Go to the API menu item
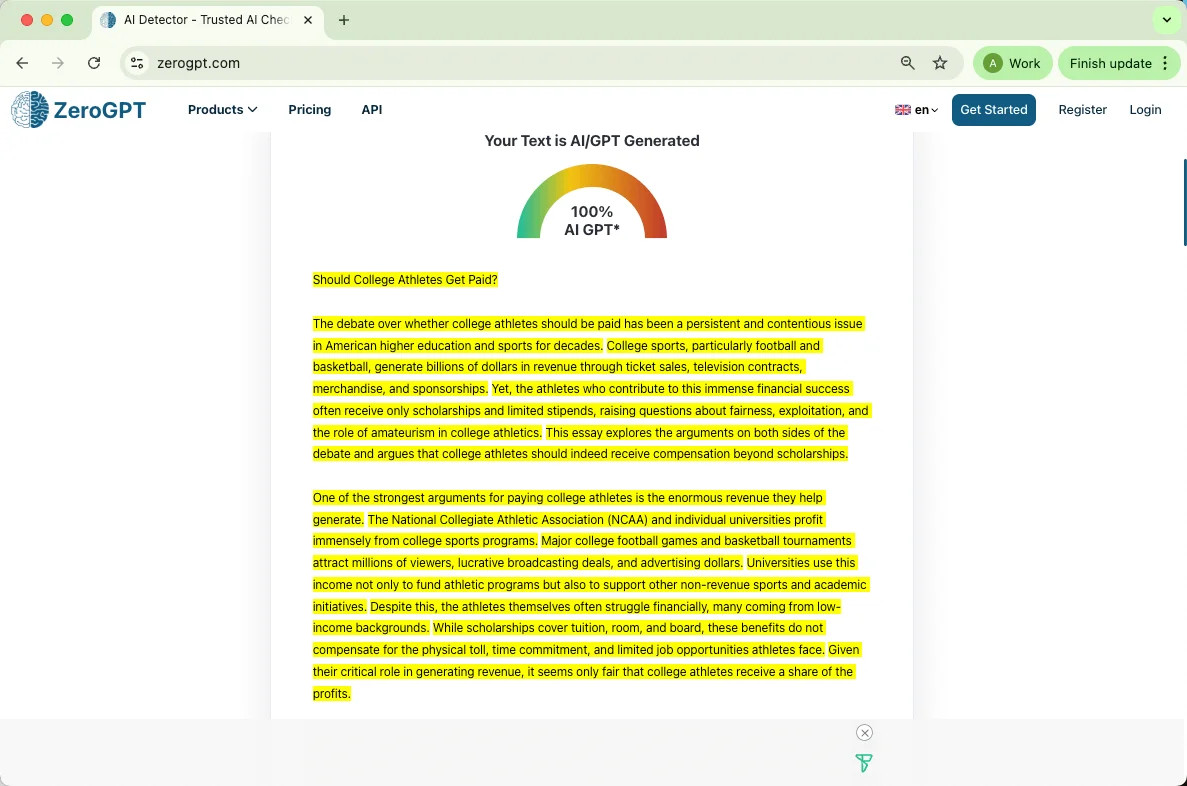1187x786 pixels. pos(372,110)
